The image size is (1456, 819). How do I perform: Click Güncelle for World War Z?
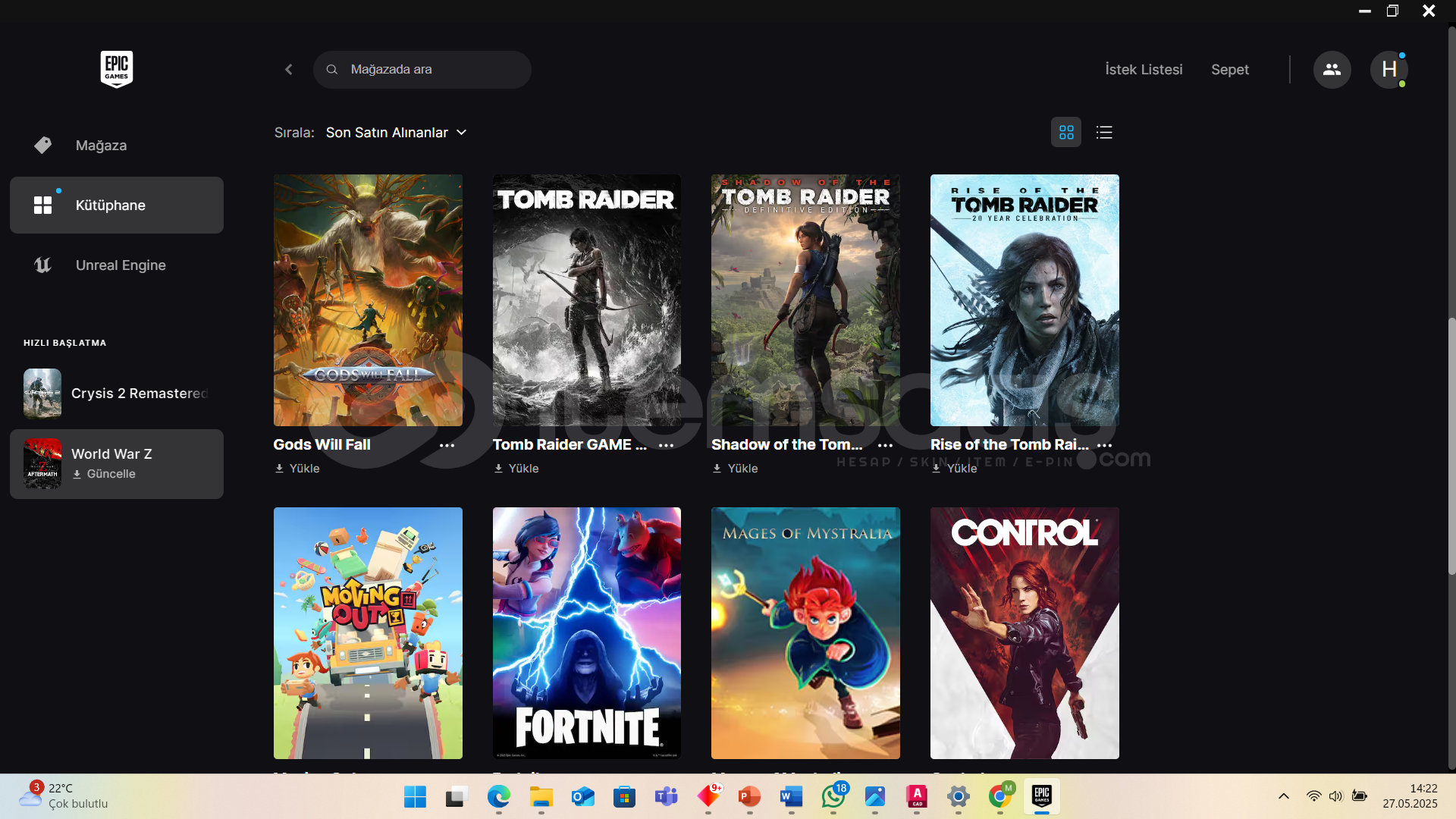tap(105, 474)
